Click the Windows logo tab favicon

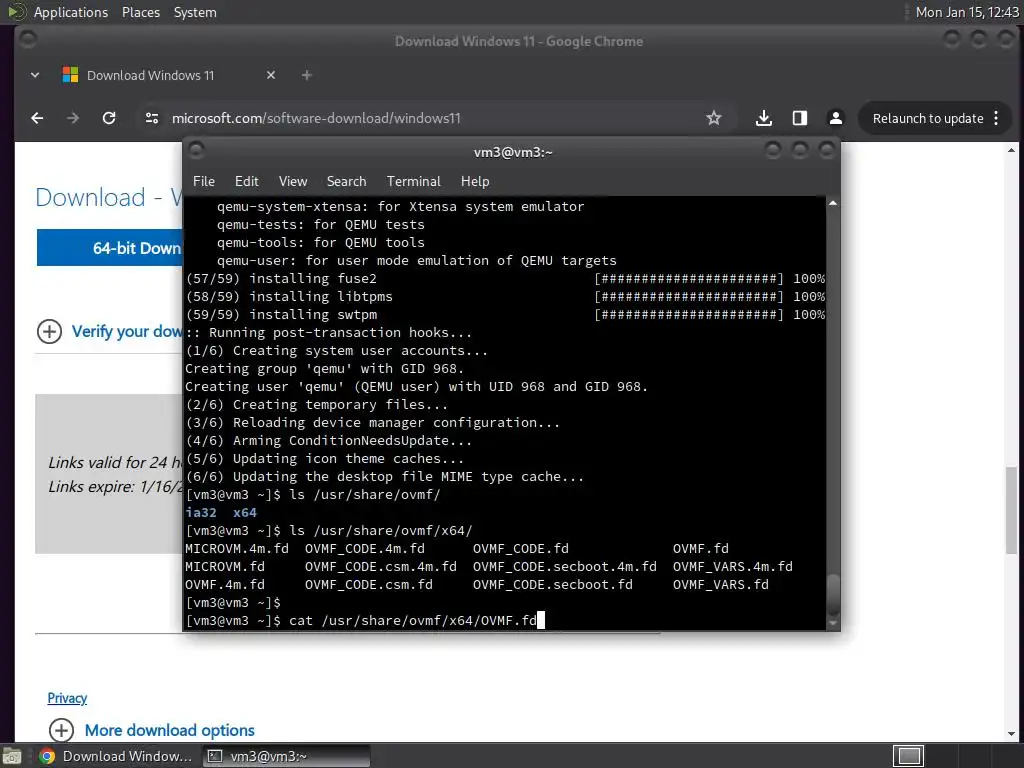pos(70,75)
